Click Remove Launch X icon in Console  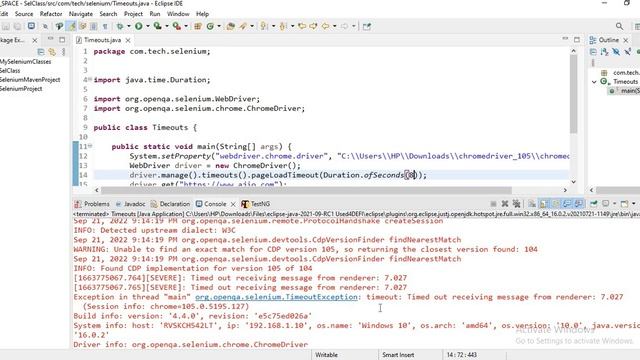tap(505, 203)
